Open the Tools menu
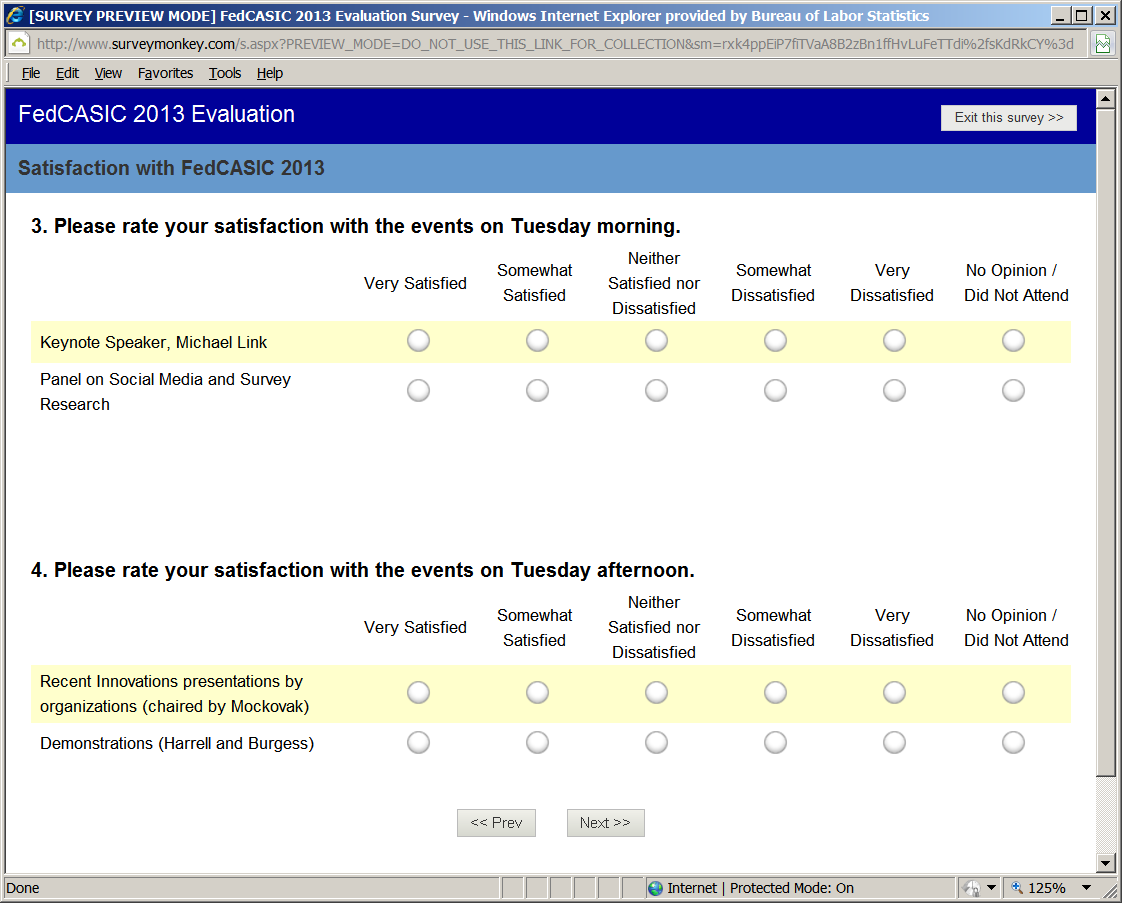 coord(225,73)
